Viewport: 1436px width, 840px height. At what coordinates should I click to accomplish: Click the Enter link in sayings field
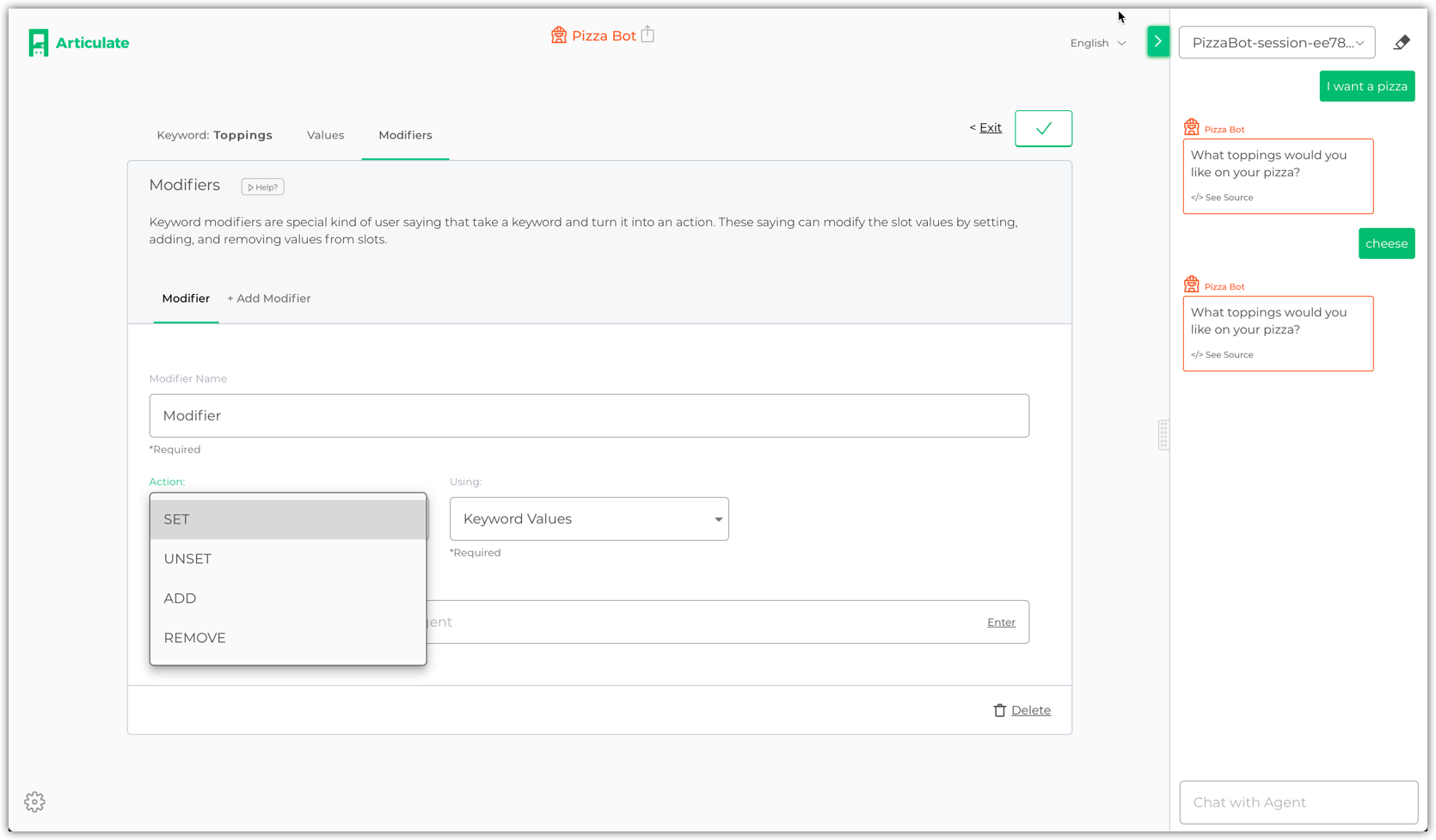[1001, 622]
